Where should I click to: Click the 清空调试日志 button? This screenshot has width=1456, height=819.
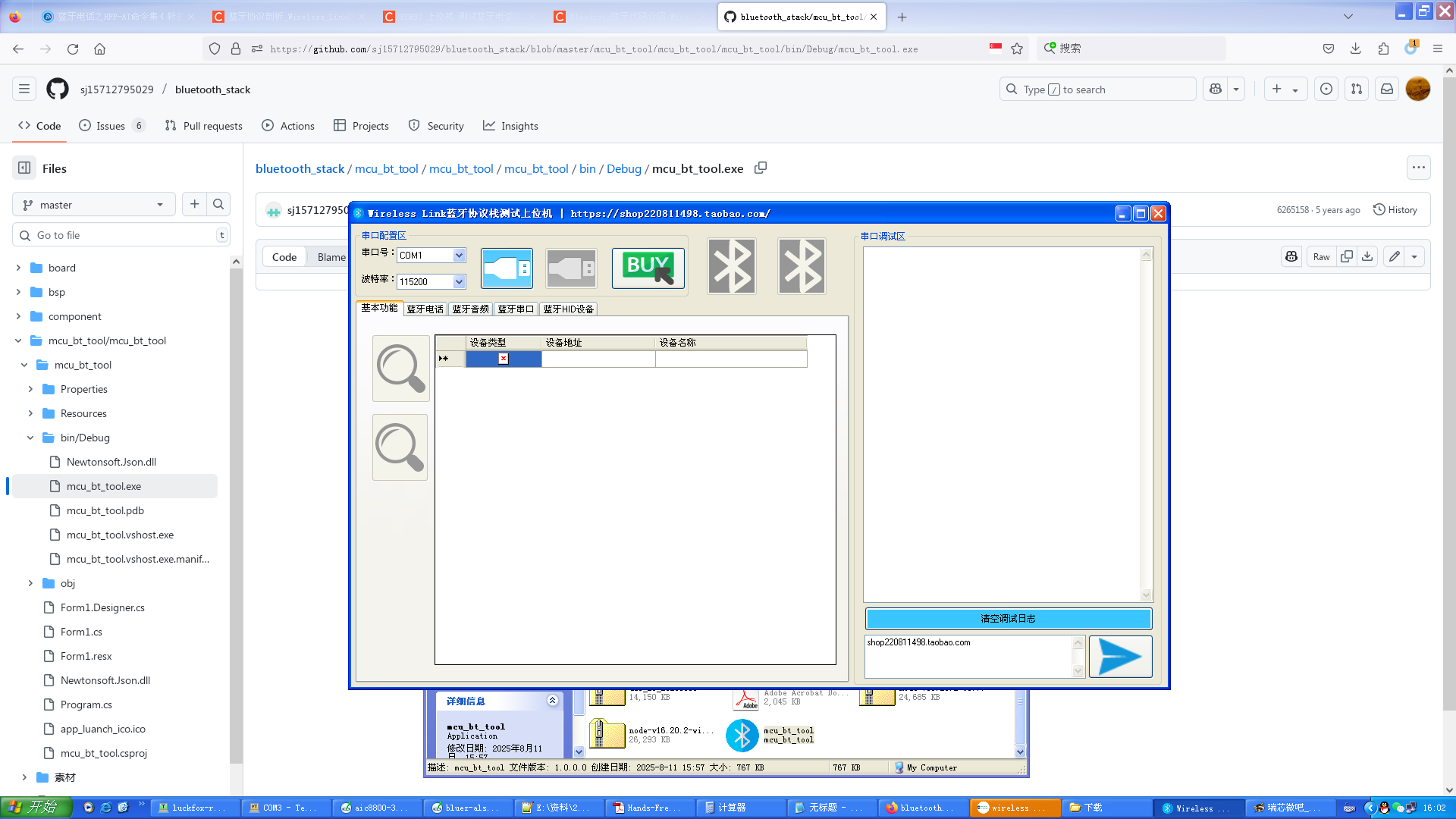click(x=1008, y=619)
